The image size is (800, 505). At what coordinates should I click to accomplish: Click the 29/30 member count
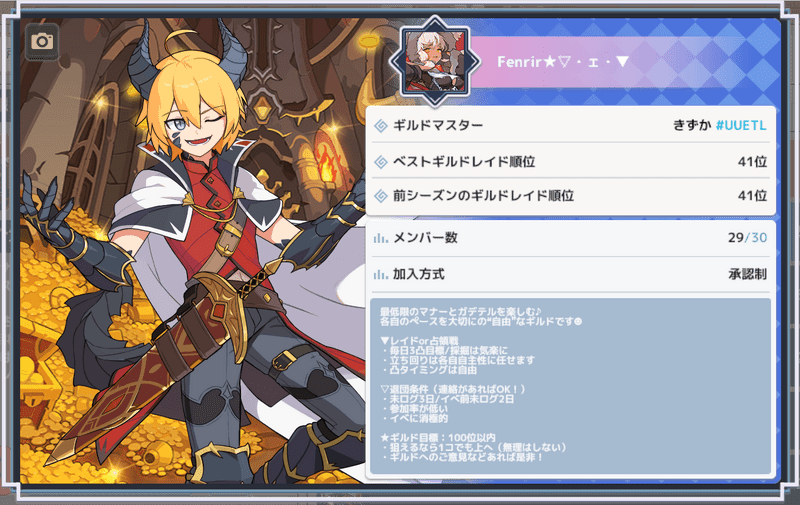[747, 238]
